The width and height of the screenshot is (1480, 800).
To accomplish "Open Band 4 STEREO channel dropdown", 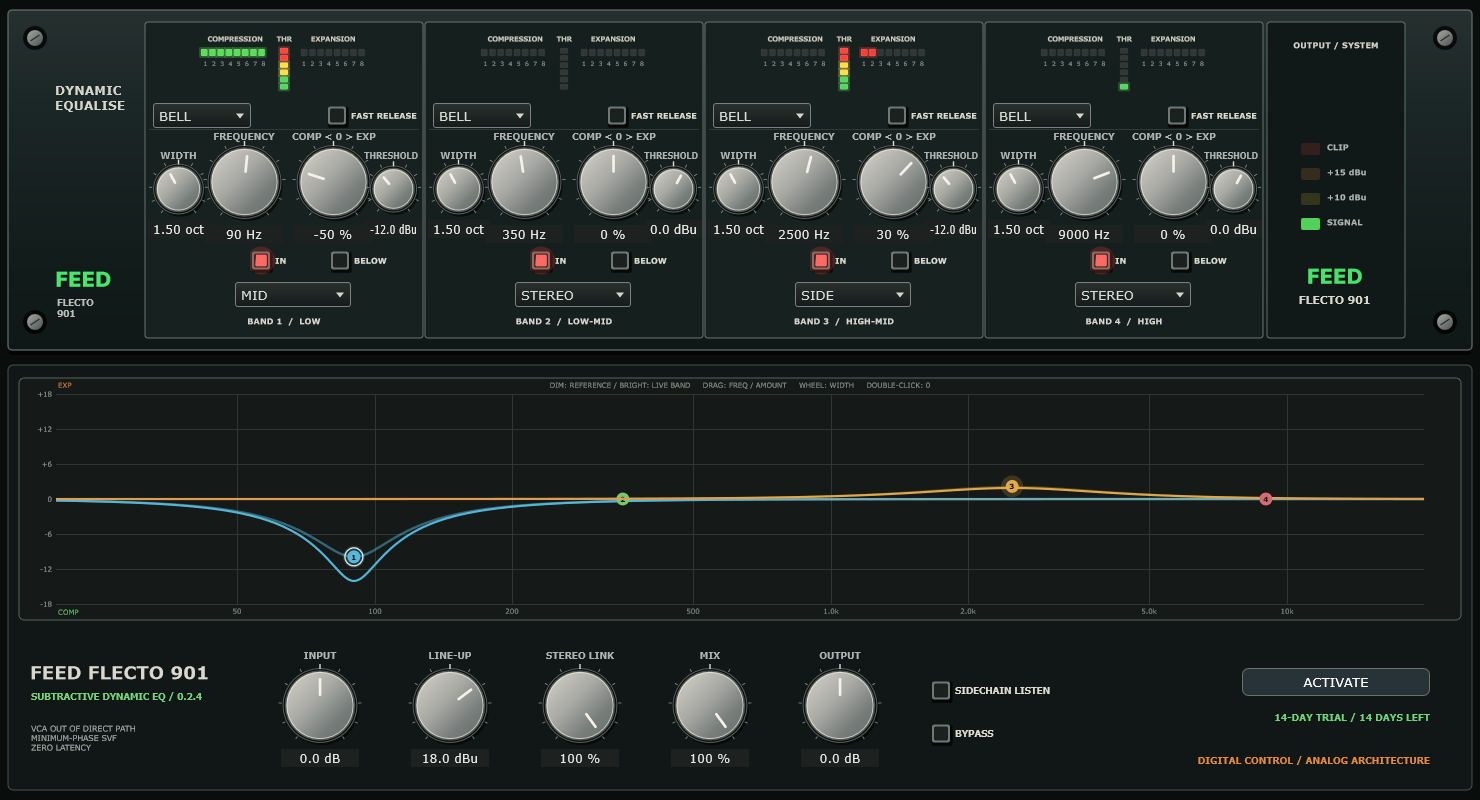I will [1133, 295].
